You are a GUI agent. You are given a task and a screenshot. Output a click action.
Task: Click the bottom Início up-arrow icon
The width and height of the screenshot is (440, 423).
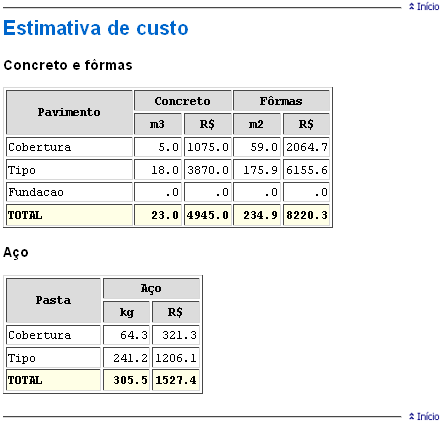[x=412, y=416]
